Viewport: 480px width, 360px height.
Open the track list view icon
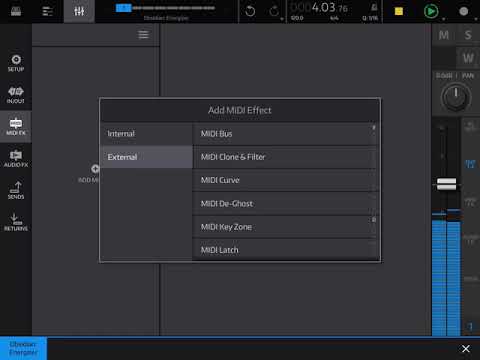point(47,11)
